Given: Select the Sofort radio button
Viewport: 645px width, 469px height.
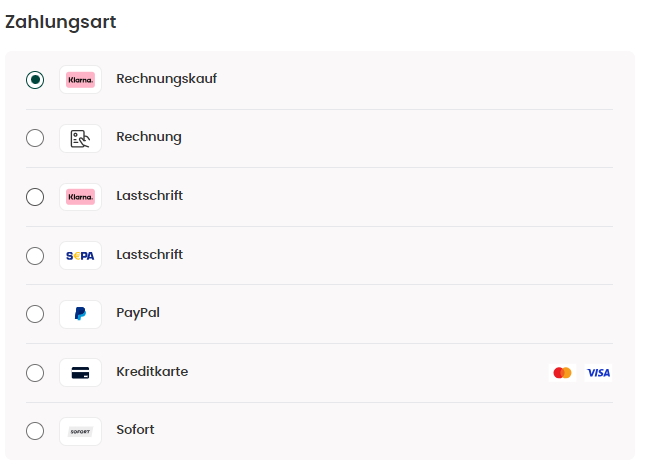Looking at the screenshot, I should (x=35, y=431).
